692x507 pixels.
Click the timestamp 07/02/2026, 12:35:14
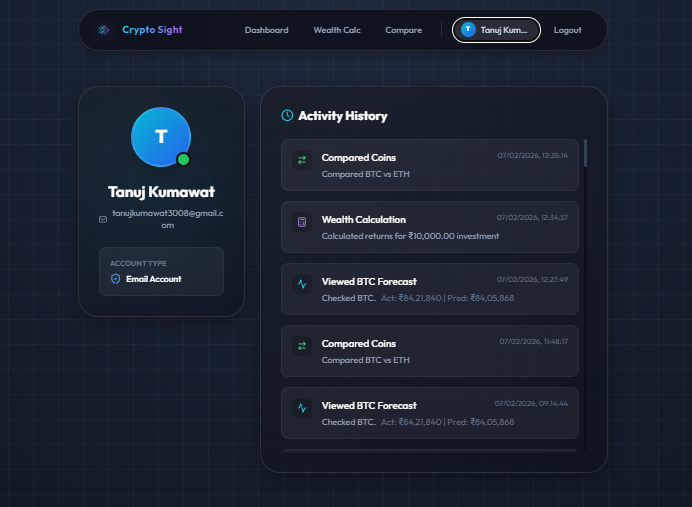coord(533,155)
